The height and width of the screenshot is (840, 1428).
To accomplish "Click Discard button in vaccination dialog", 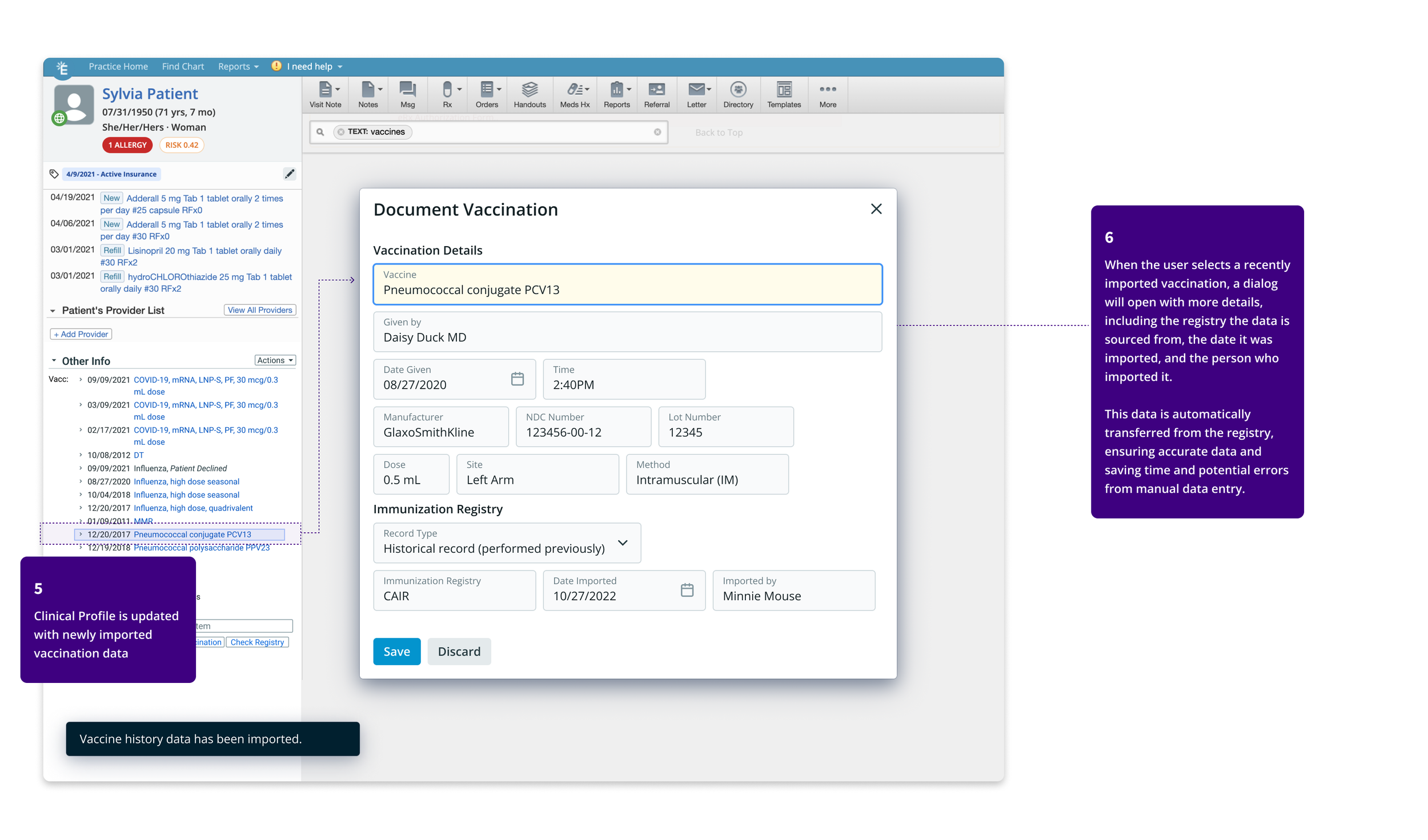I will pyautogui.click(x=459, y=651).
